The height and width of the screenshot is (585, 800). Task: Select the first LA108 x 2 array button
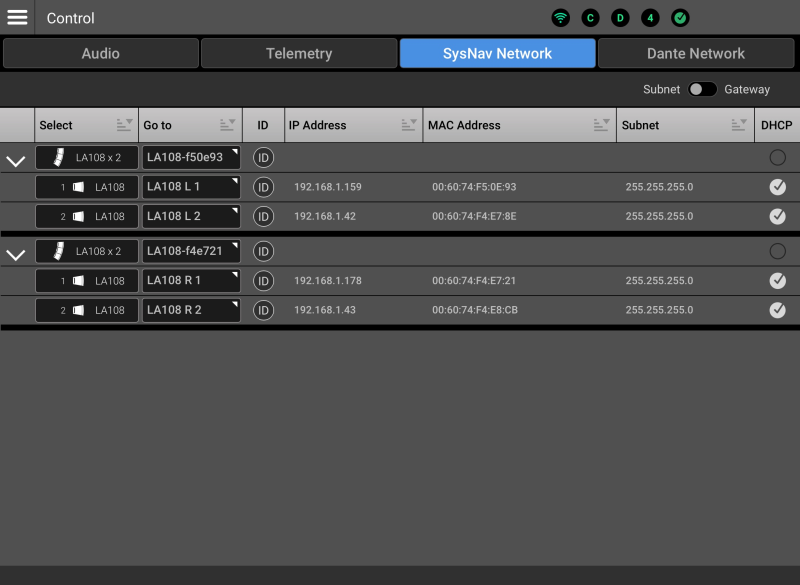pyautogui.click(x=87, y=157)
